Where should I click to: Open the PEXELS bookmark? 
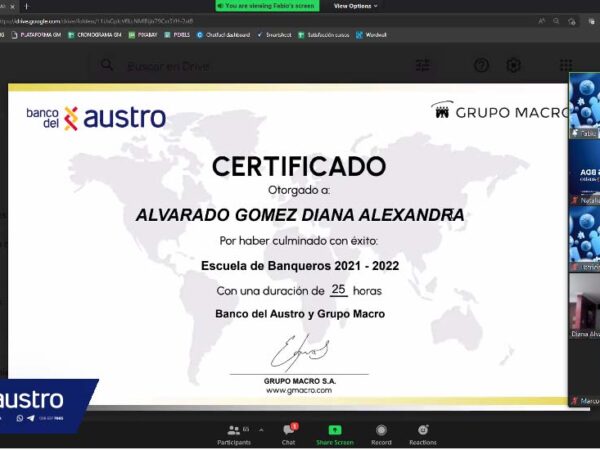point(177,35)
